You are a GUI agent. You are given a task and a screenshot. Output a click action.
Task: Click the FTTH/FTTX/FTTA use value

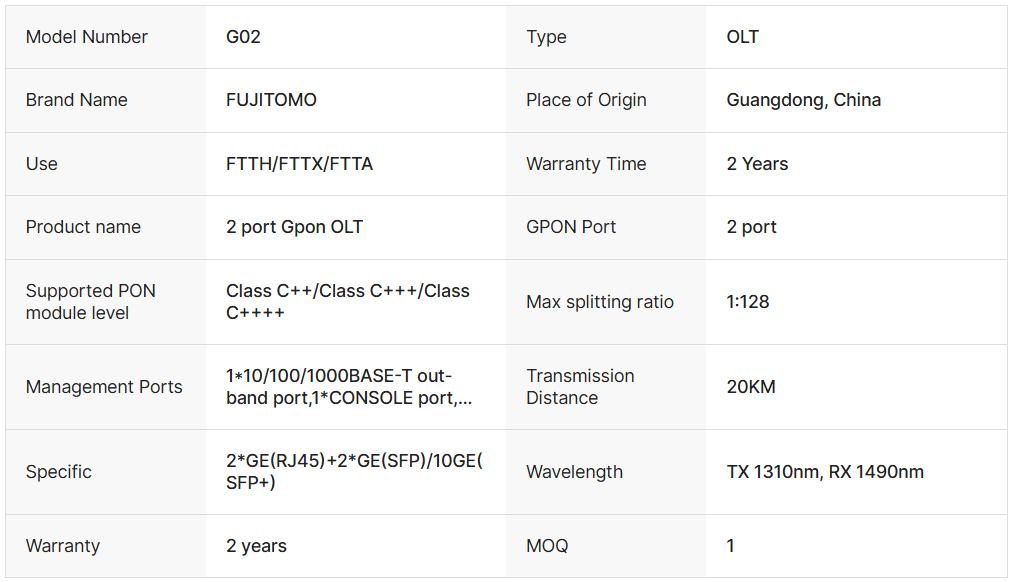click(x=299, y=164)
